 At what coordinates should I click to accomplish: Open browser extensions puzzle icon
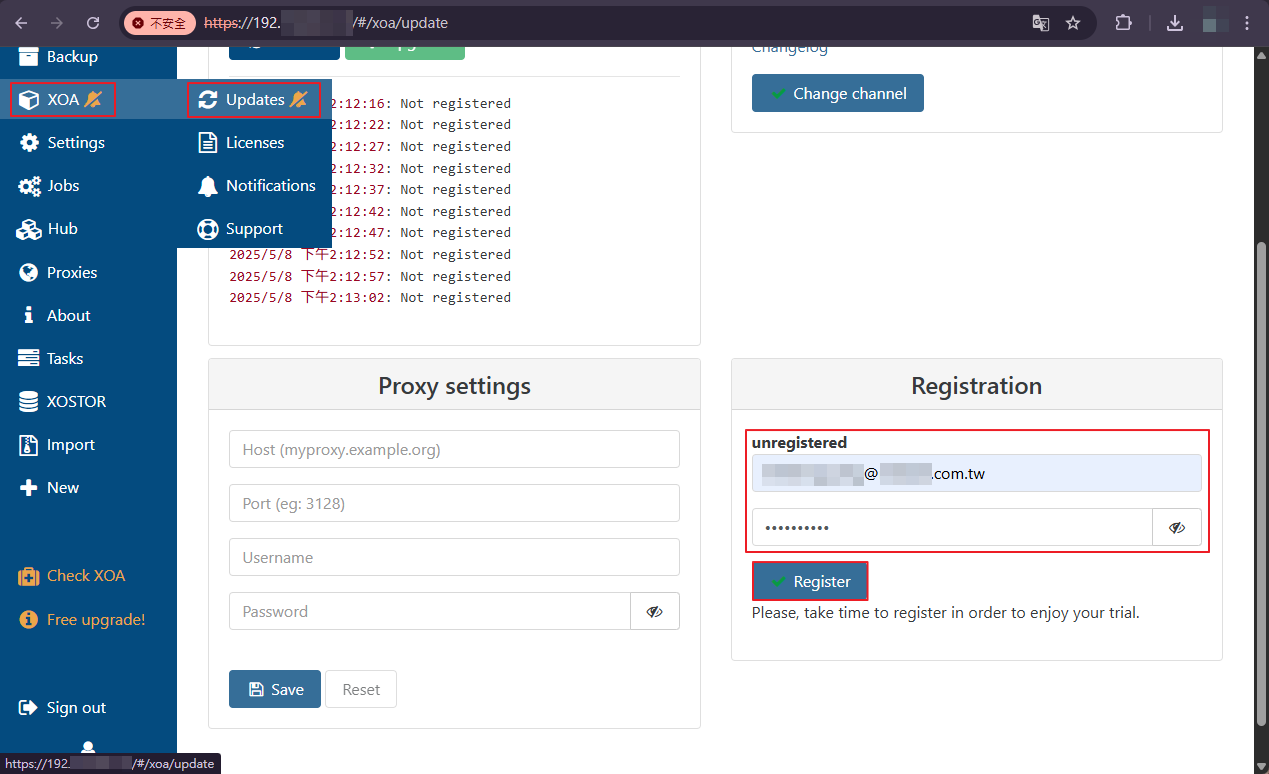pyautogui.click(x=1123, y=22)
